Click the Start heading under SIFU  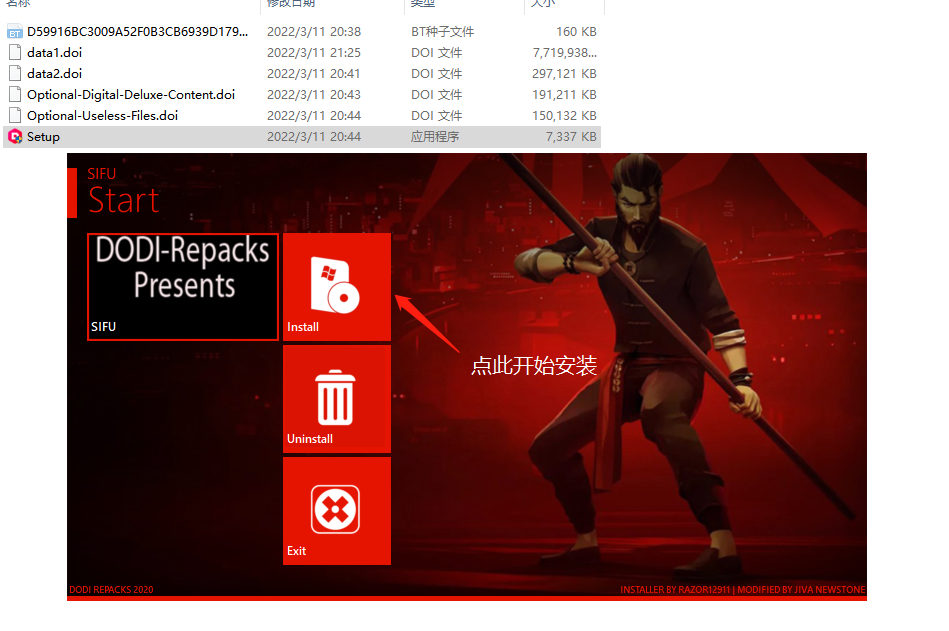(124, 201)
